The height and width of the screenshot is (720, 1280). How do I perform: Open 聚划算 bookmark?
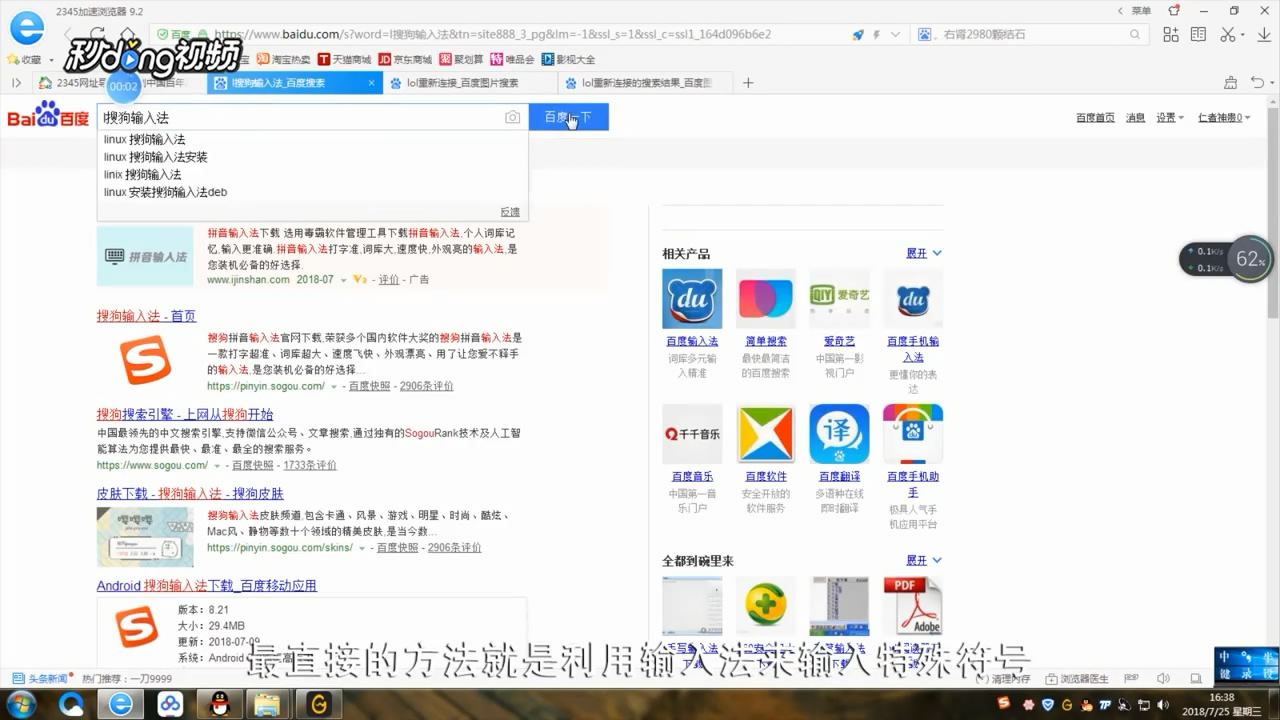point(462,60)
